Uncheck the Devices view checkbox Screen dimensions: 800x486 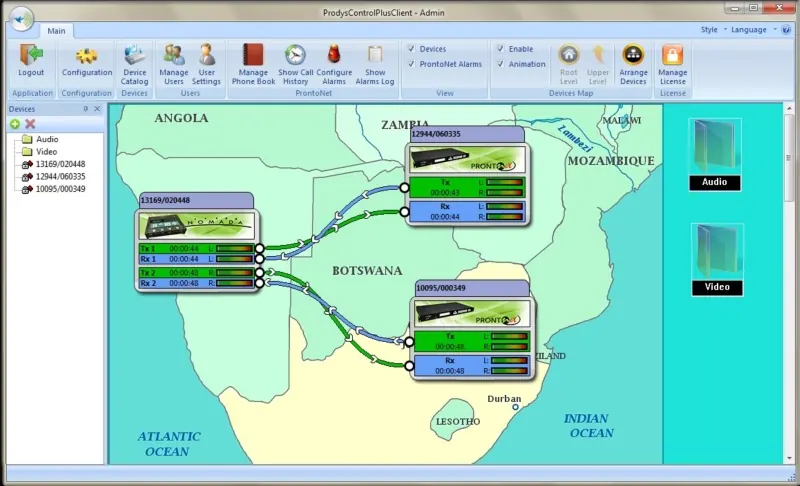pyautogui.click(x=411, y=49)
